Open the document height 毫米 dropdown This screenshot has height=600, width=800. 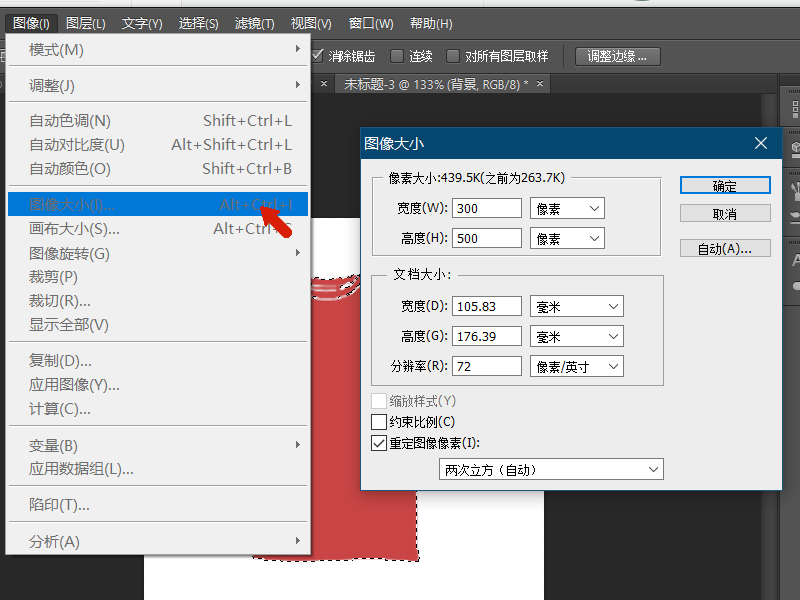point(577,336)
